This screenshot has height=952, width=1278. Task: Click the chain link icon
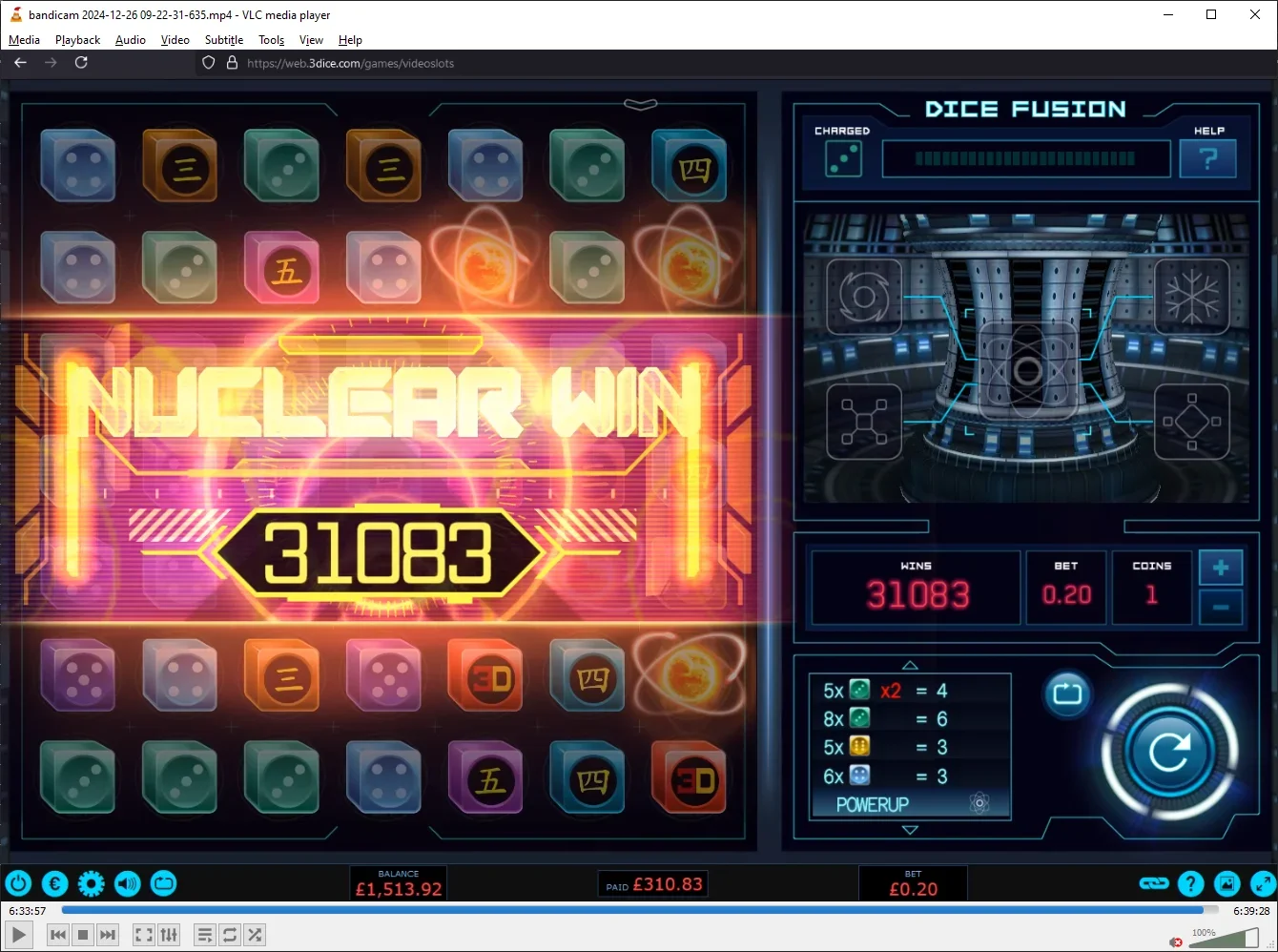[x=1154, y=884]
